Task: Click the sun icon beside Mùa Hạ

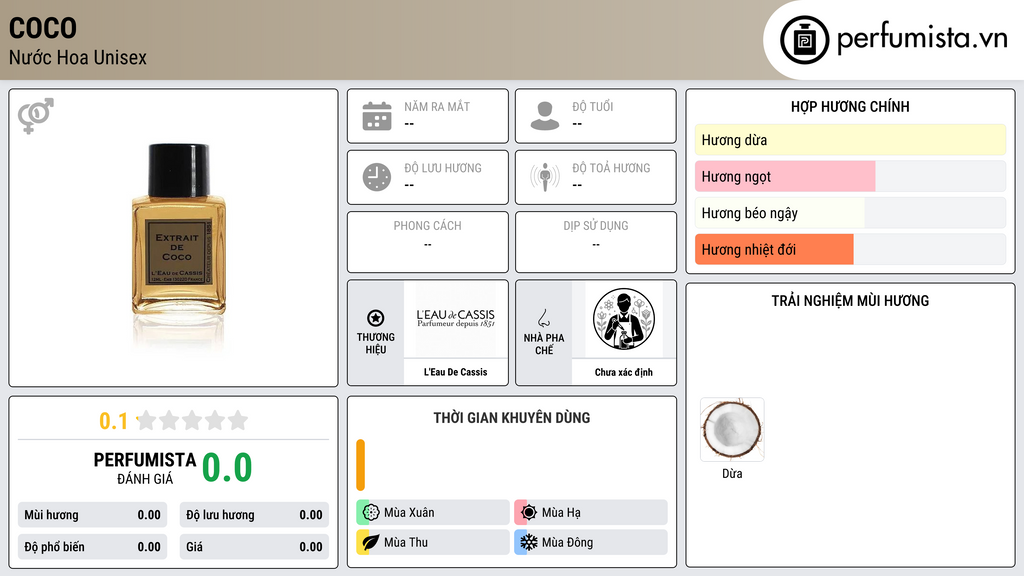Action: tap(529, 513)
